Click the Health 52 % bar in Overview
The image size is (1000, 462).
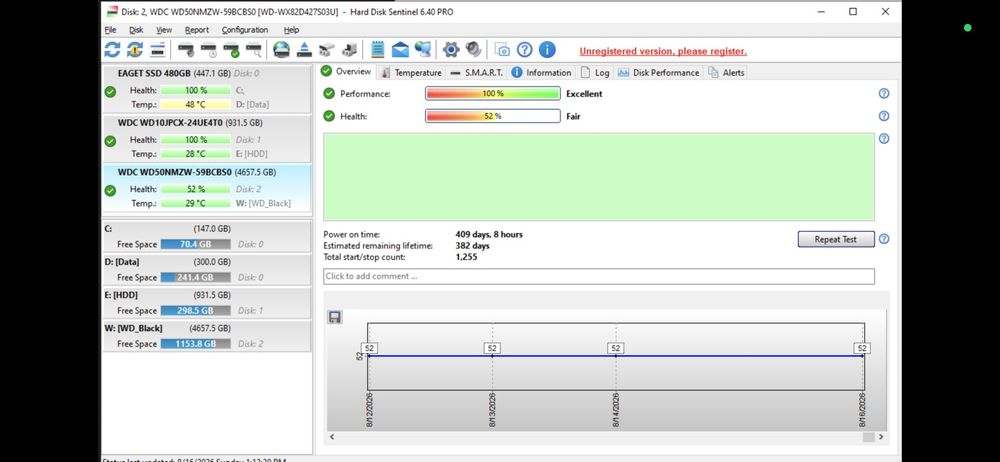pos(493,116)
